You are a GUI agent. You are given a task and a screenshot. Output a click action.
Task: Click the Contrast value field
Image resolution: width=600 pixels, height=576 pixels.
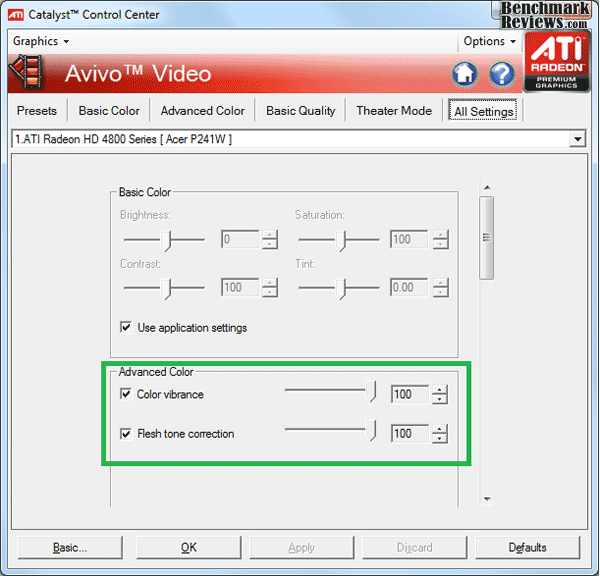pos(240,287)
